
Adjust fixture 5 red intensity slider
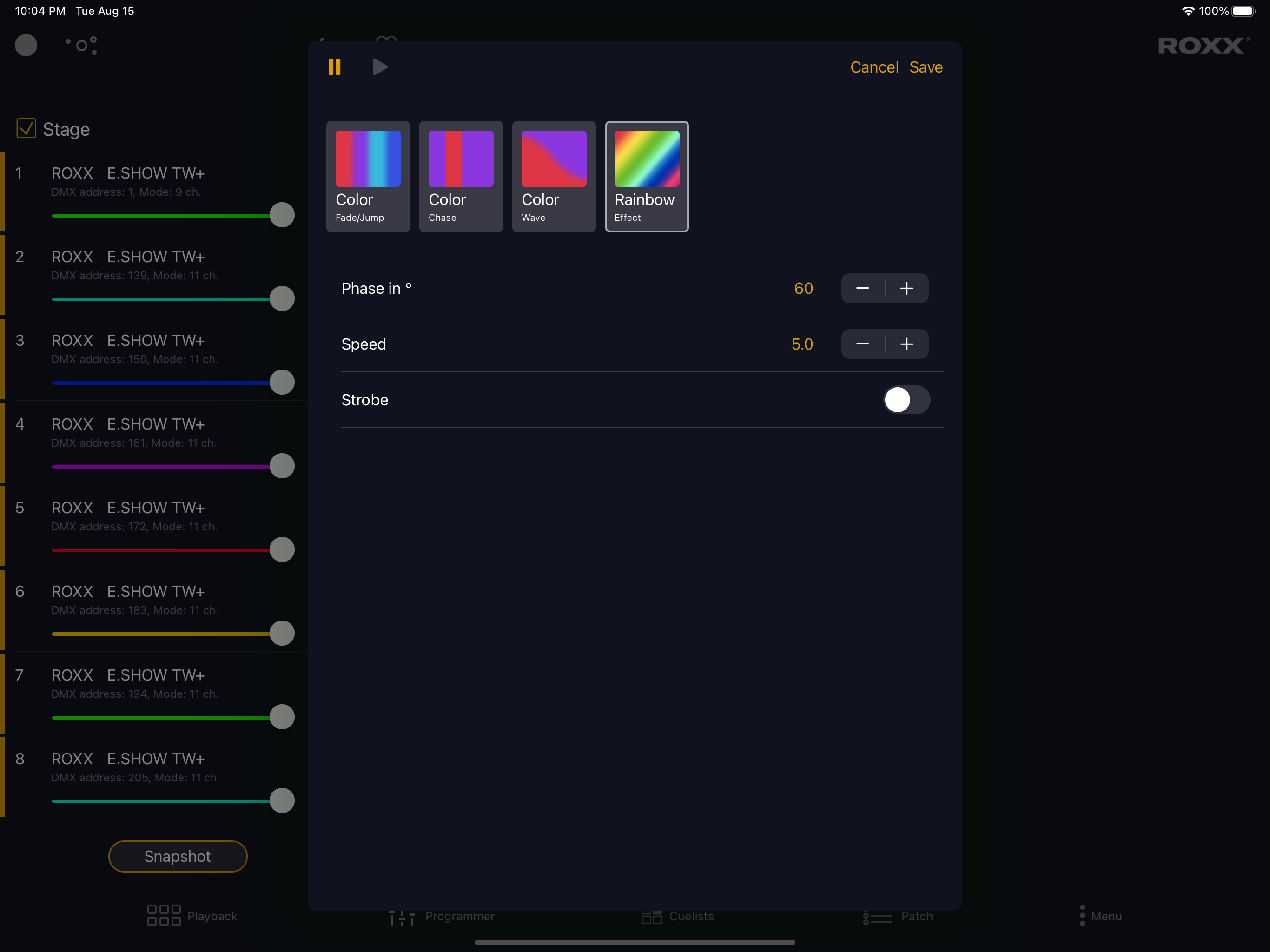(x=173, y=549)
